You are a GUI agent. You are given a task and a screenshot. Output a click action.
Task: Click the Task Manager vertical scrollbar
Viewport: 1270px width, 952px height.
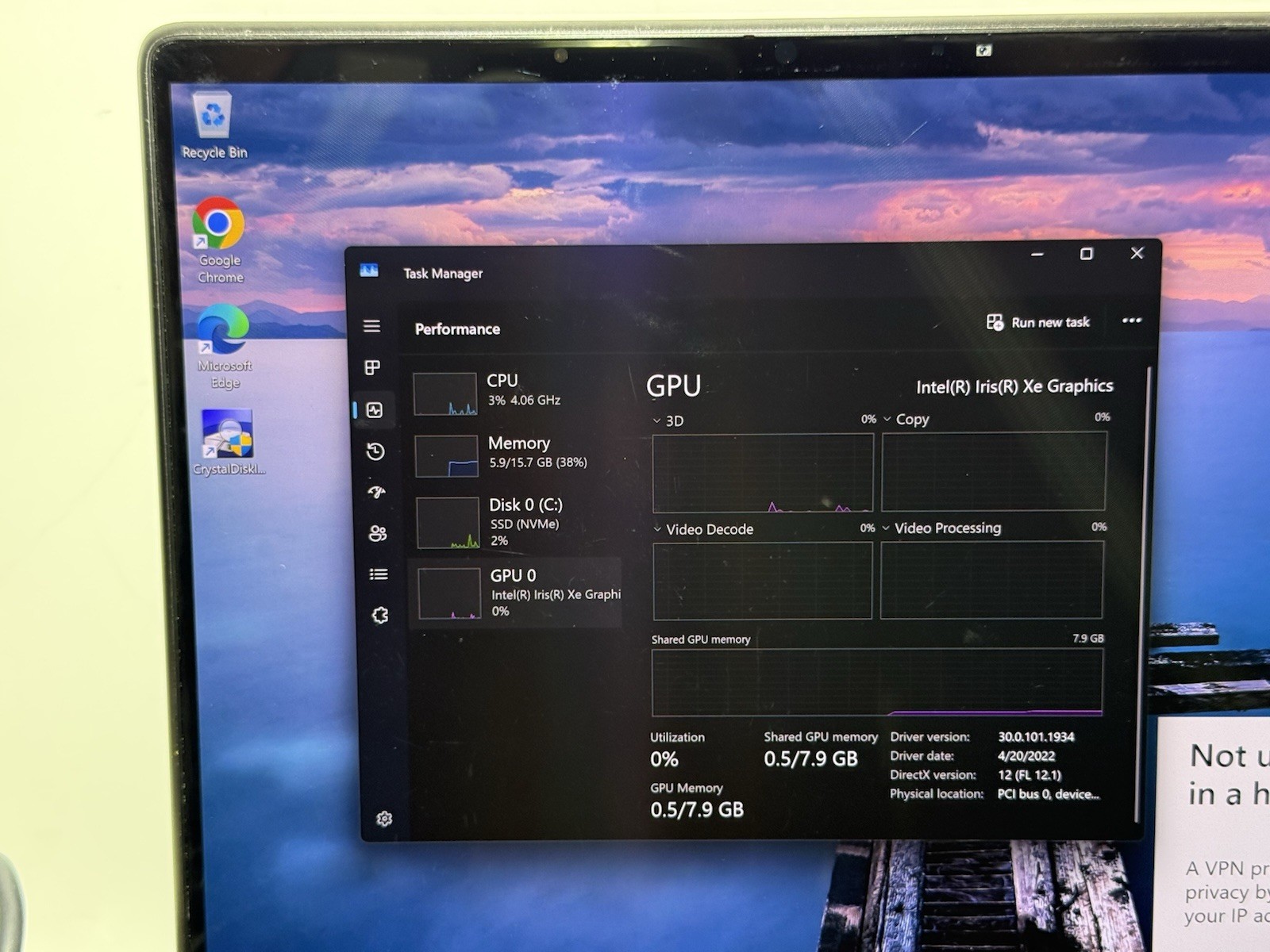coord(1144,595)
